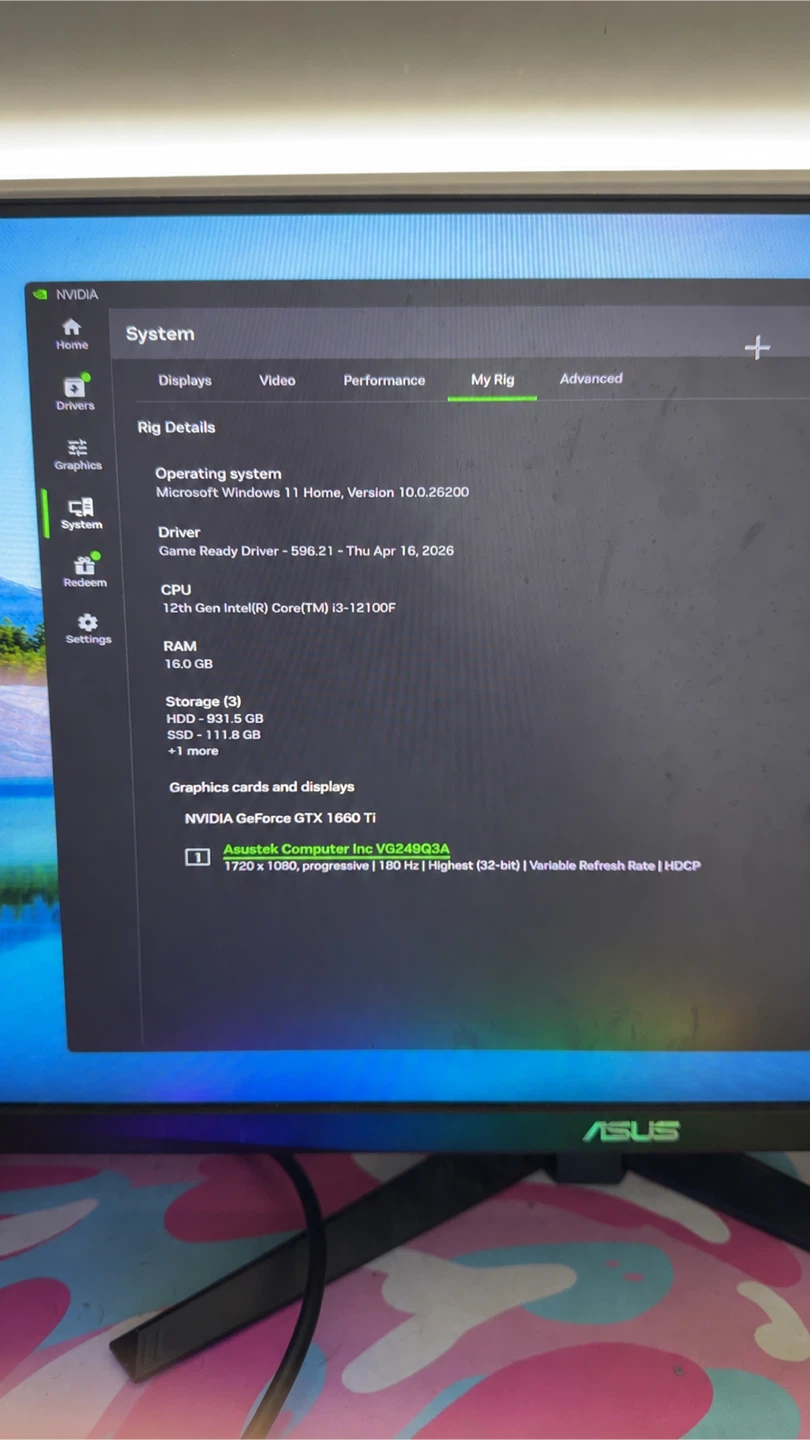Screen dimensions: 810x1440
Task: Expand the '+1 more' storage list
Action: (x=193, y=751)
